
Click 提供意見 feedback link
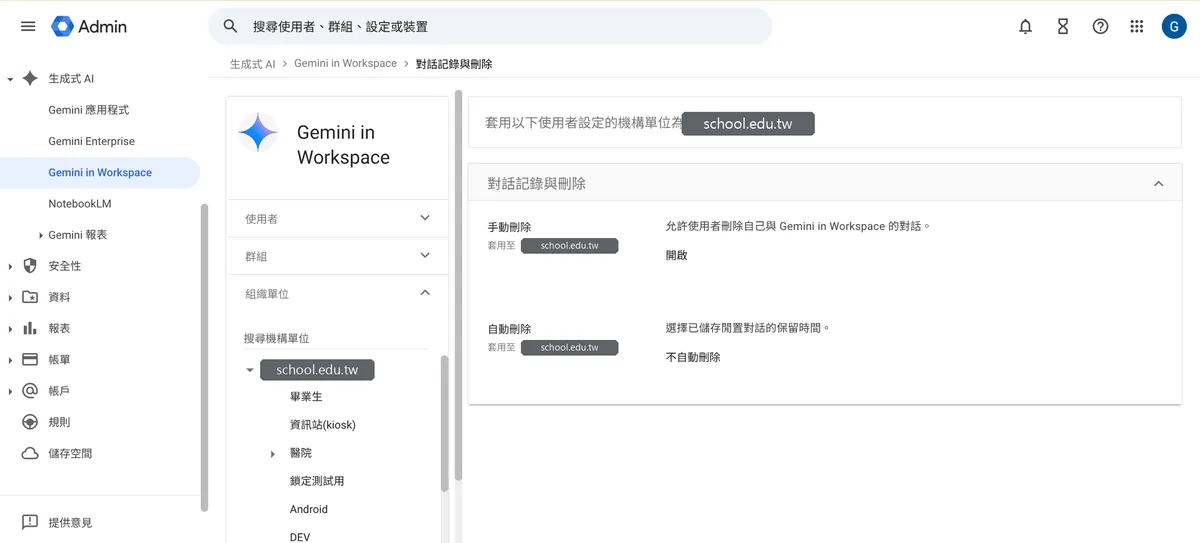(x=70, y=522)
